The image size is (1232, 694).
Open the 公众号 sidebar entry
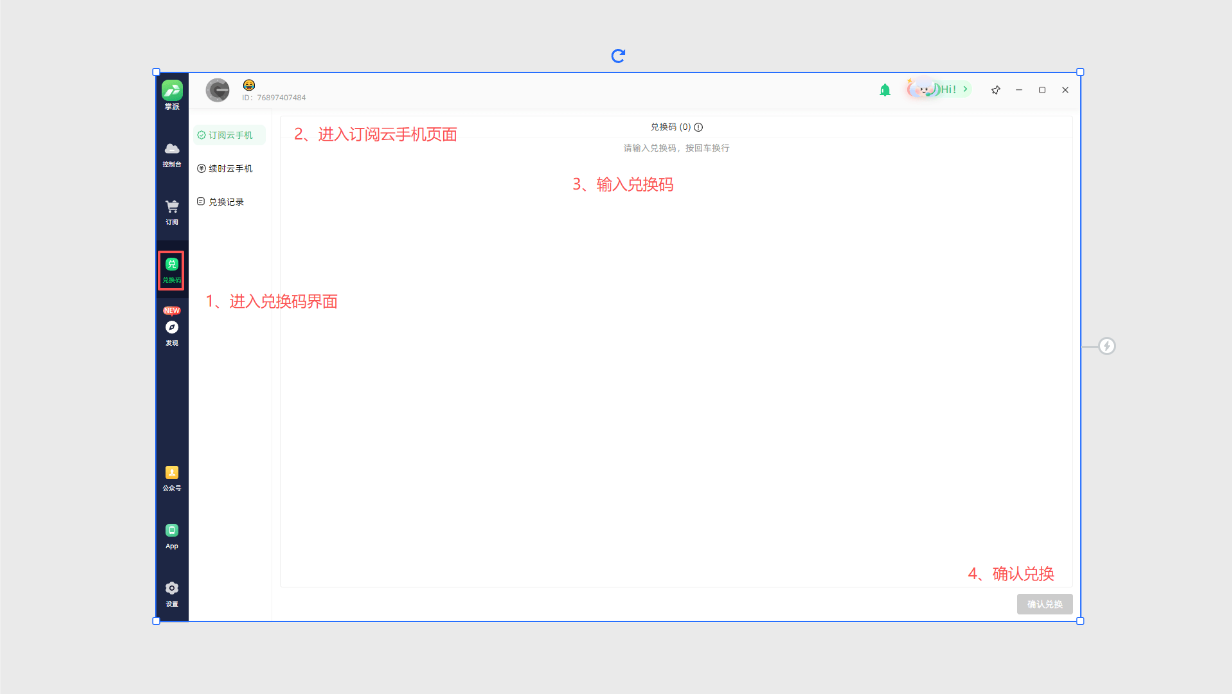point(172,478)
